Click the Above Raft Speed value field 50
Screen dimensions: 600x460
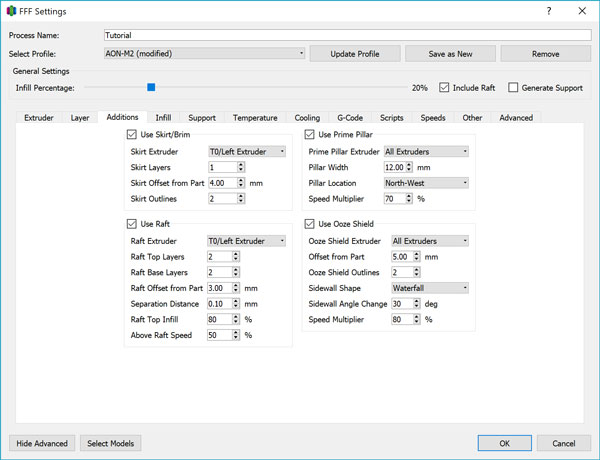tap(220, 335)
